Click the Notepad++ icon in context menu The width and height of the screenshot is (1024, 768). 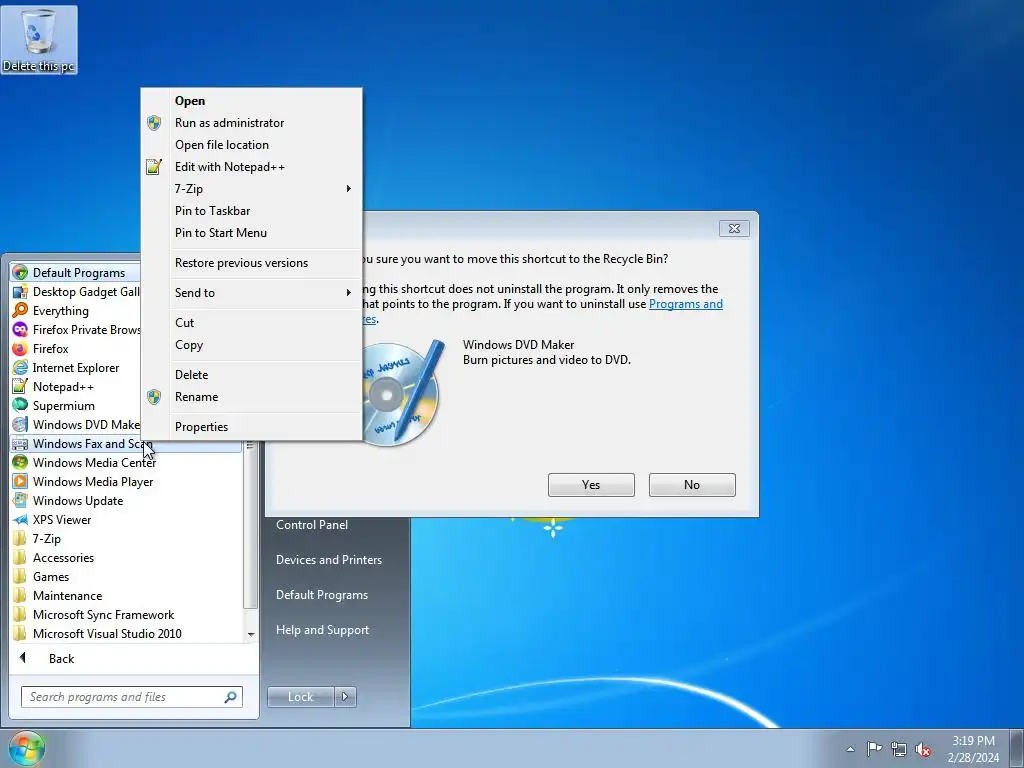(x=153, y=167)
